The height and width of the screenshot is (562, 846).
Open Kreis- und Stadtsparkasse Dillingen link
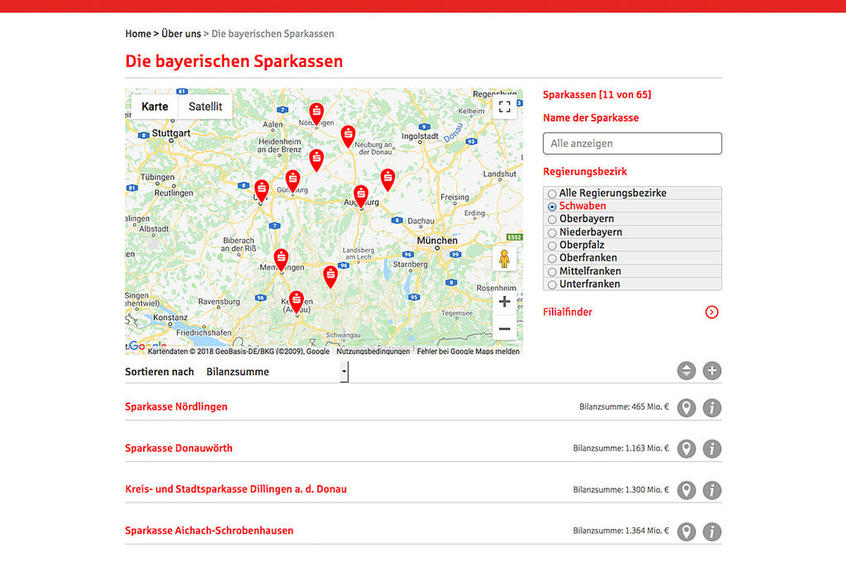236,489
